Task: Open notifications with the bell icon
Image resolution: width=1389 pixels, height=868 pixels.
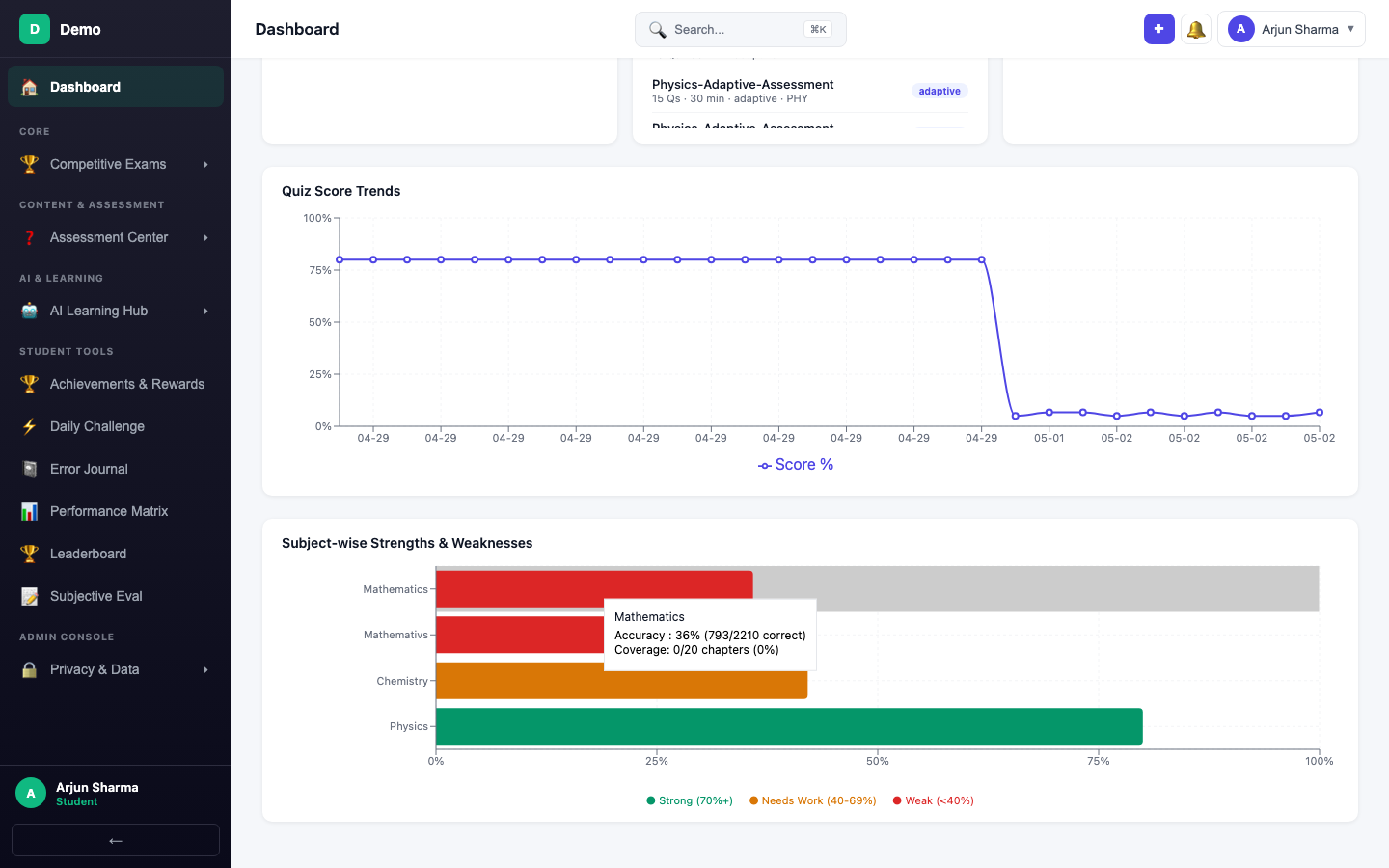Action: pos(1196,29)
